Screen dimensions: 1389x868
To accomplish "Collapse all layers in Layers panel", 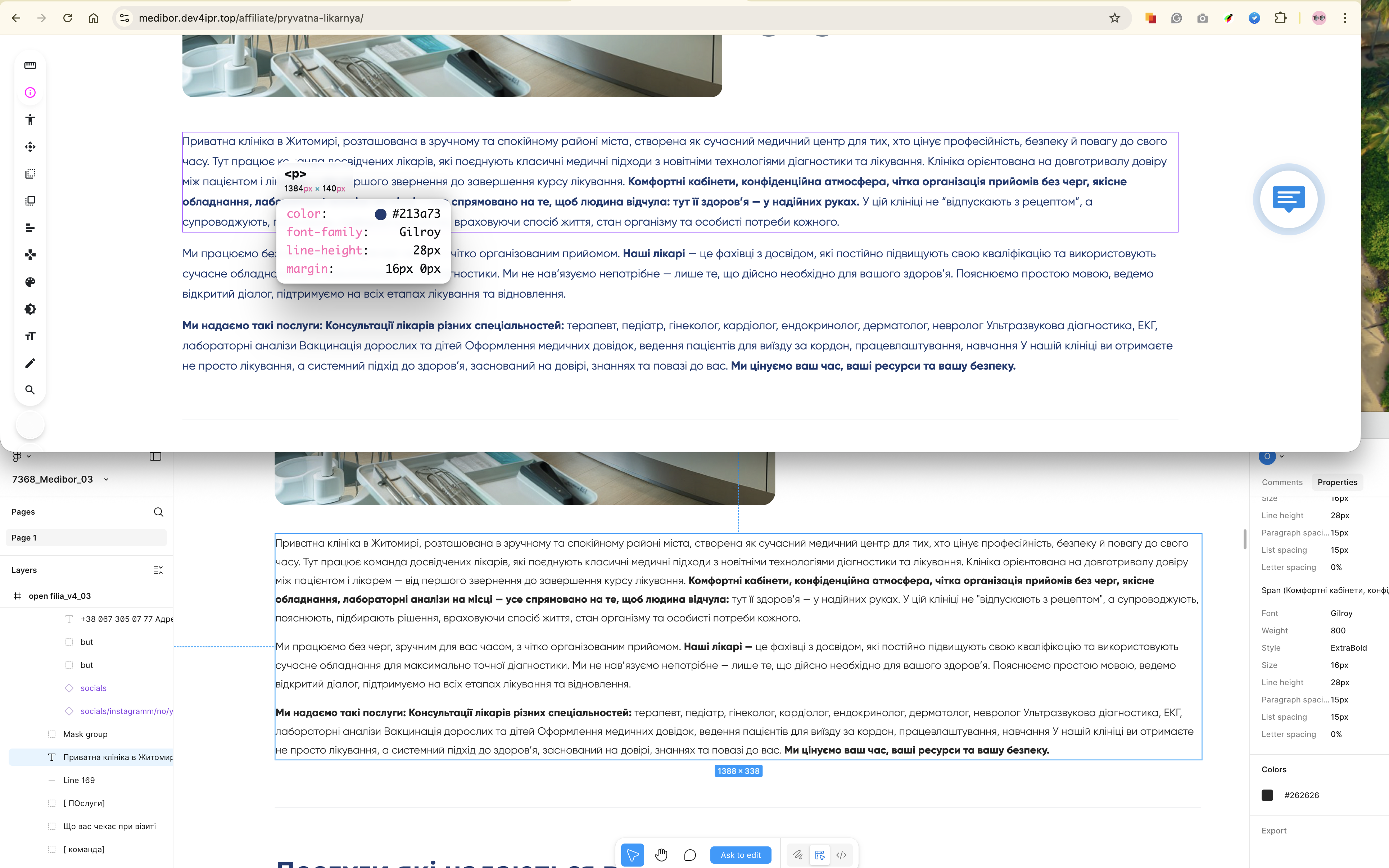I will click(158, 570).
